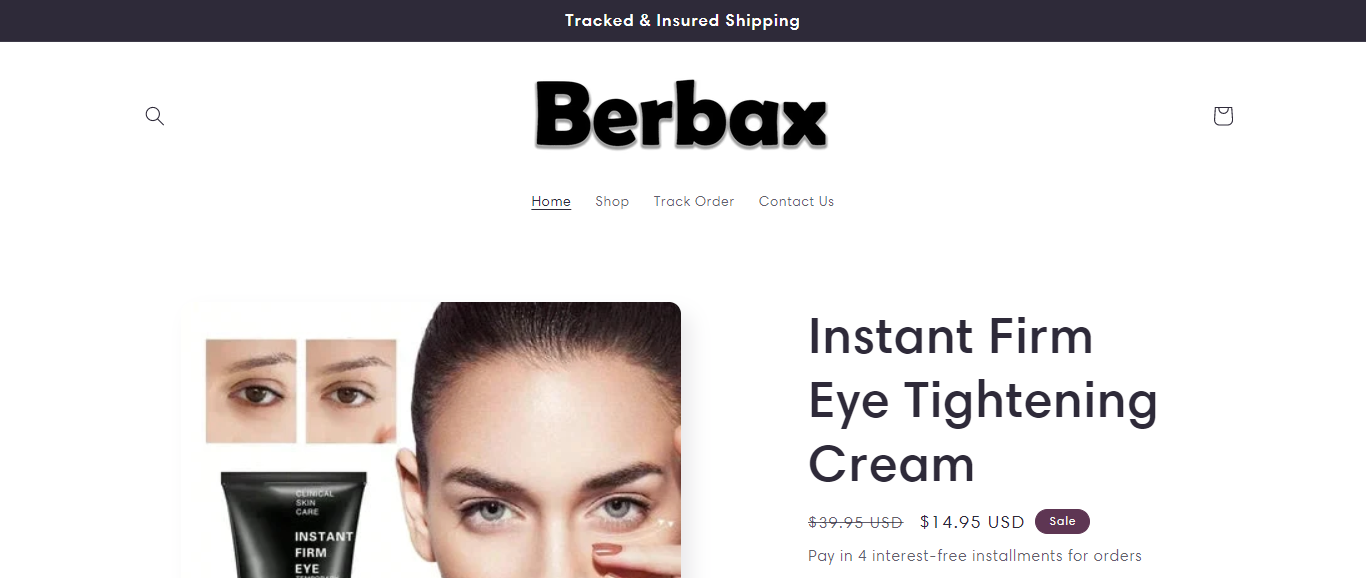Click the purple Sale badge
Viewport: 1366px width, 578px height.
pyautogui.click(x=1062, y=521)
